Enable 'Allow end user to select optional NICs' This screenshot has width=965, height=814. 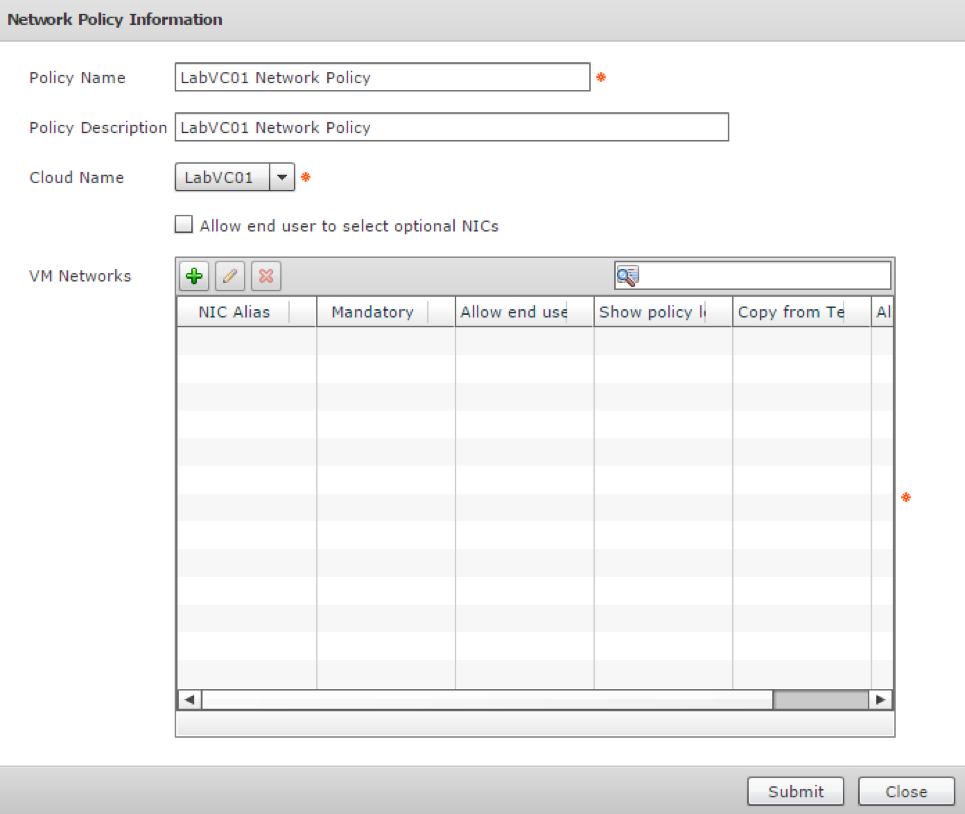click(184, 226)
